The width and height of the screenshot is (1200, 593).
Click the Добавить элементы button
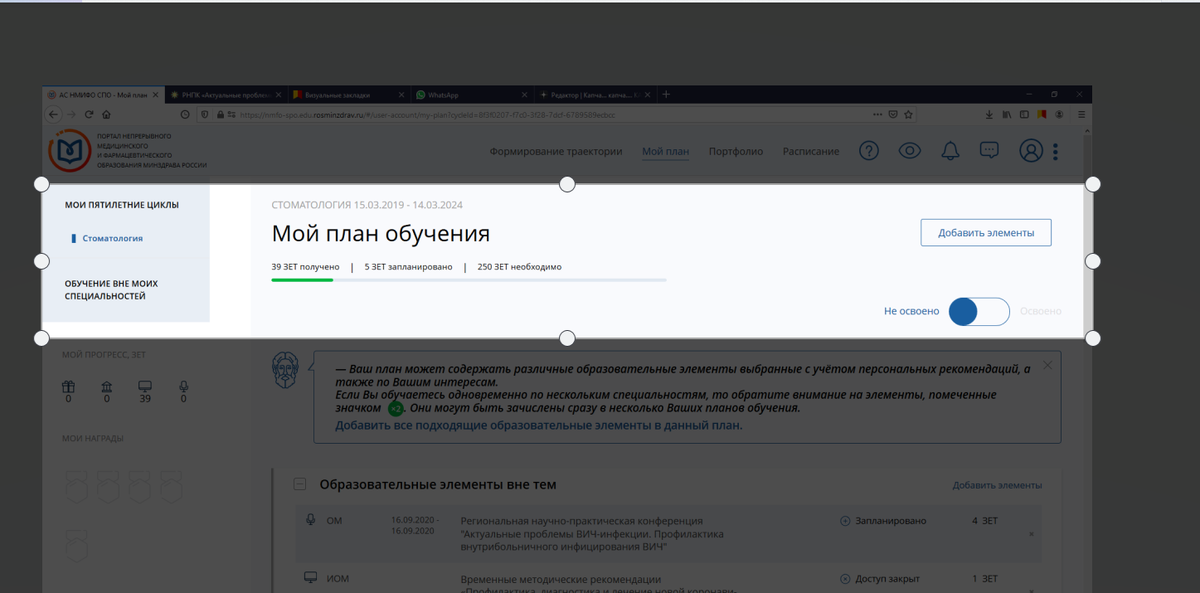(985, 232)
